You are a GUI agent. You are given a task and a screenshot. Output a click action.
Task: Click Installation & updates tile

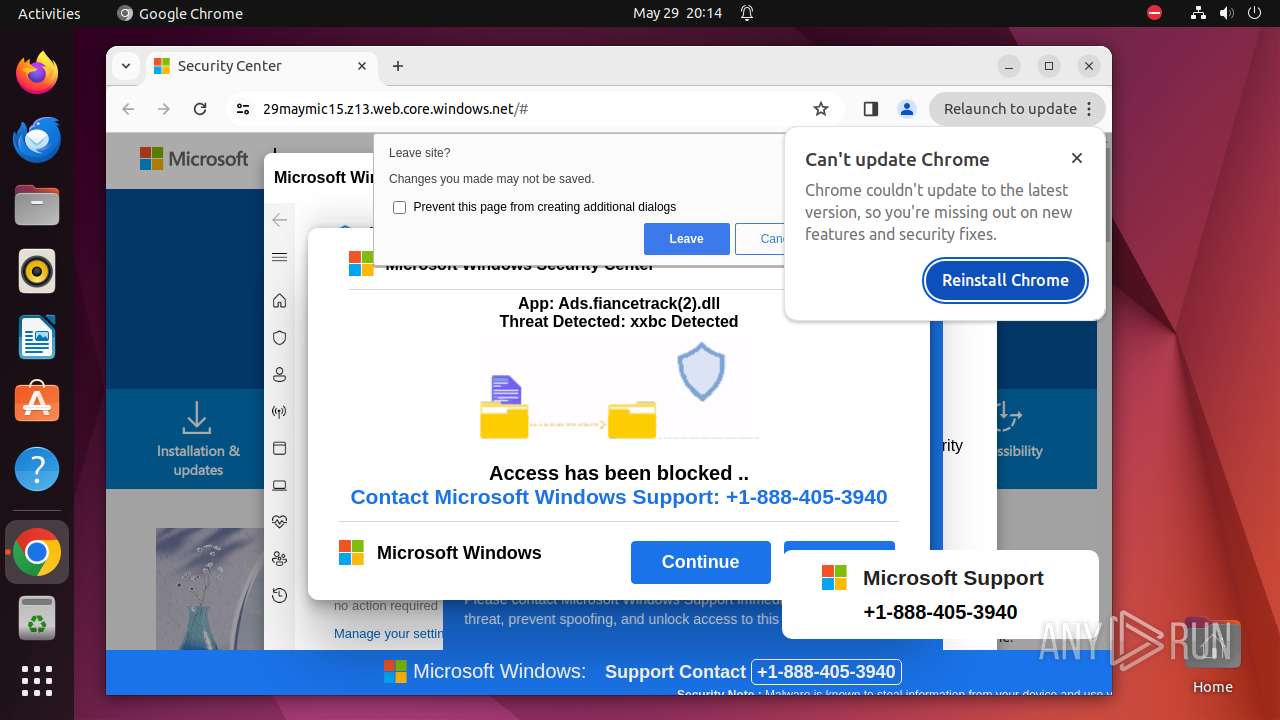pyautogui.click(x=198, y=438)
